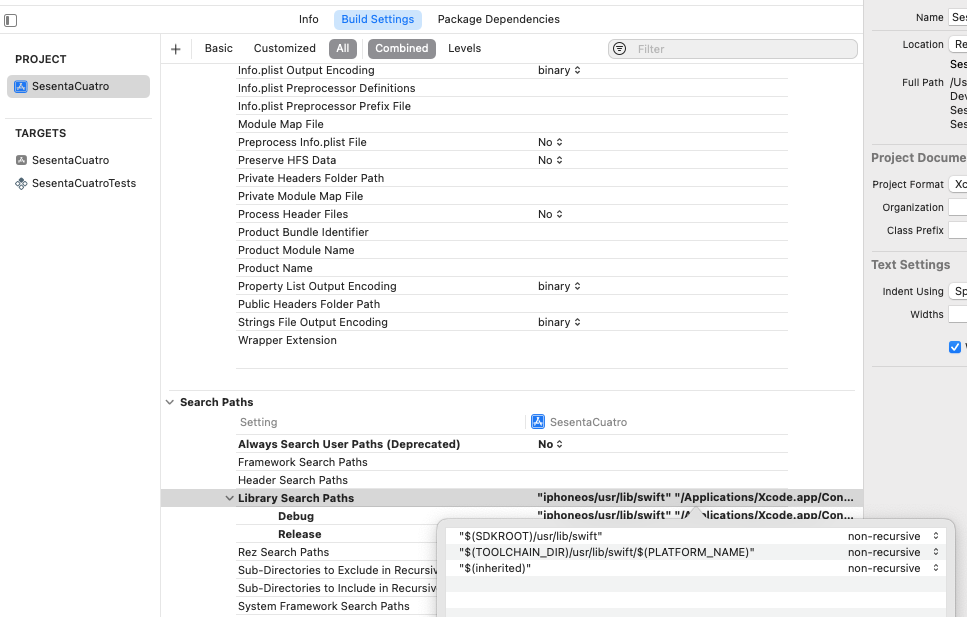
Task: Click the filter options icon in search field
Action: point(620,49)
